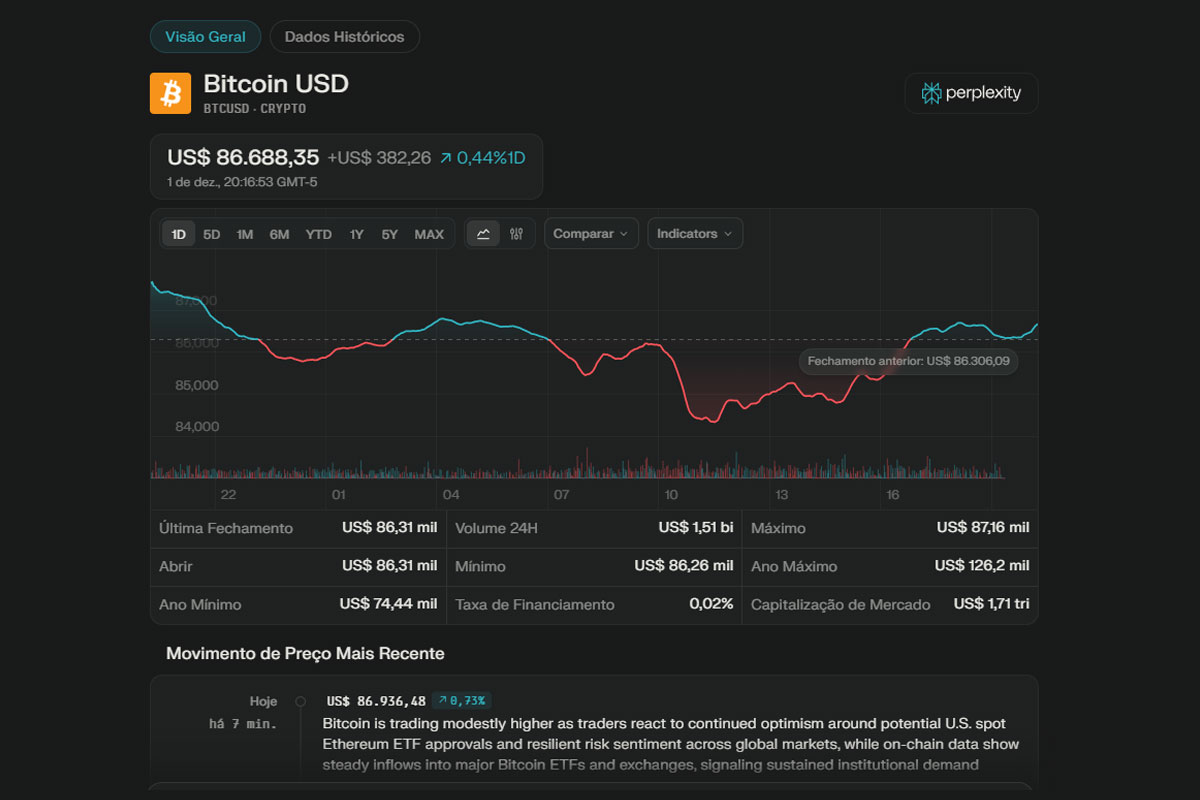Open chart settings via the sliders icon
The image size is (1200, 800).
516,233
